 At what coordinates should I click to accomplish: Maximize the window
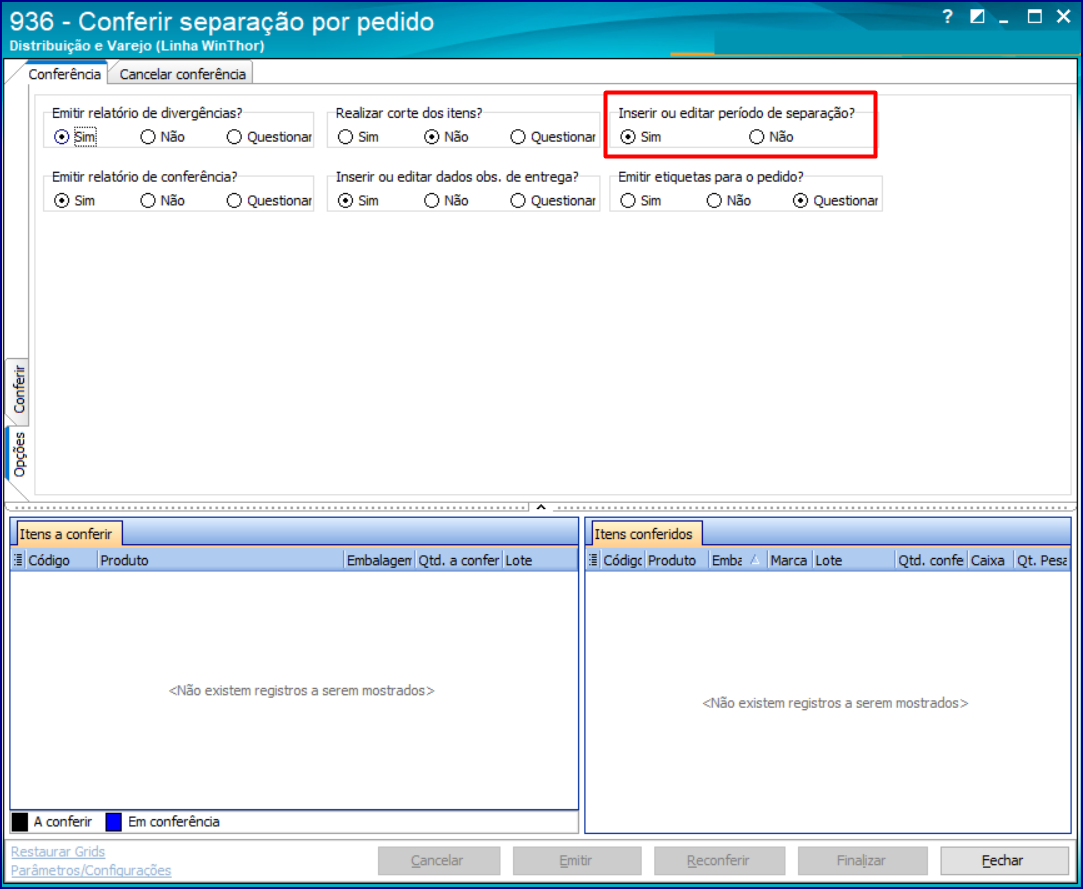1034,17
